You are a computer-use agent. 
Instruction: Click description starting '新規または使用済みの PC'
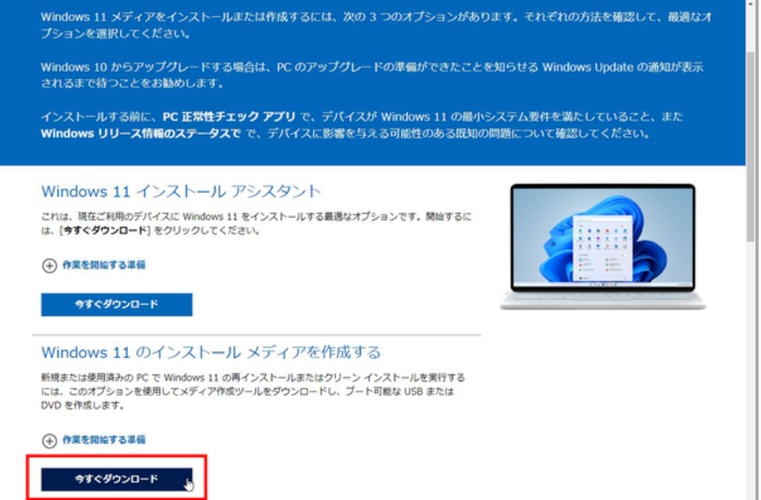253,391
